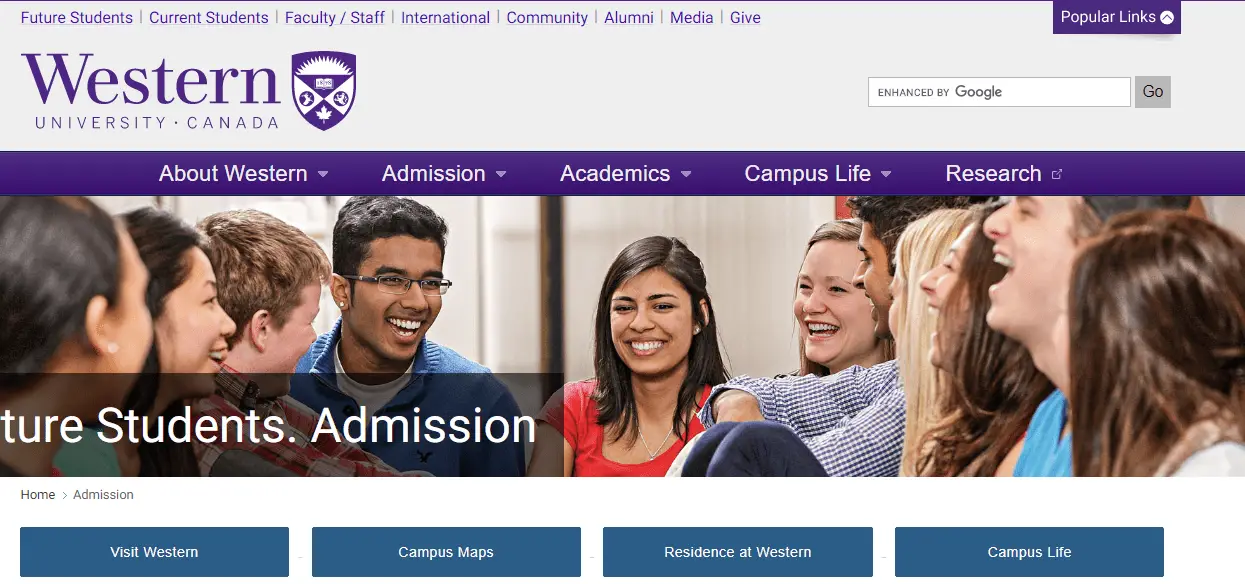The width and height of the screenshot is (1245, 584).
Task: Select the Residence at Western button
Action: tap(738, 552)
